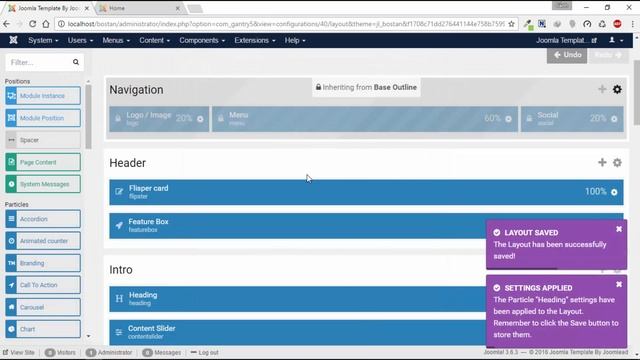Image resolution: width=640 pixels, height=360 pixels.
Task: Click the Messages status link
Action: pos(162,352)
